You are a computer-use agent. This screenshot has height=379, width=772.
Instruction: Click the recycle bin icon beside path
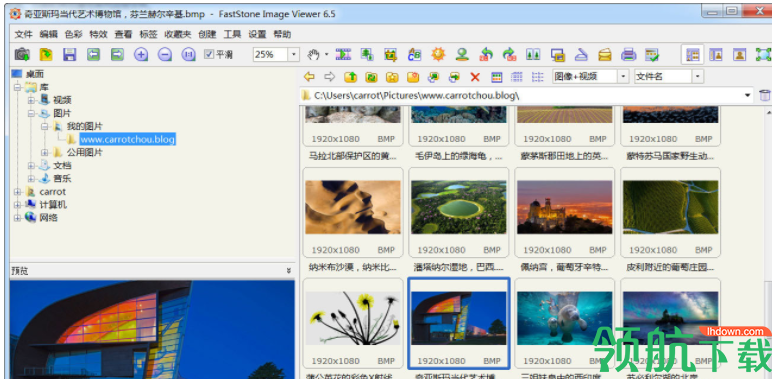click(x=764, y=95)
